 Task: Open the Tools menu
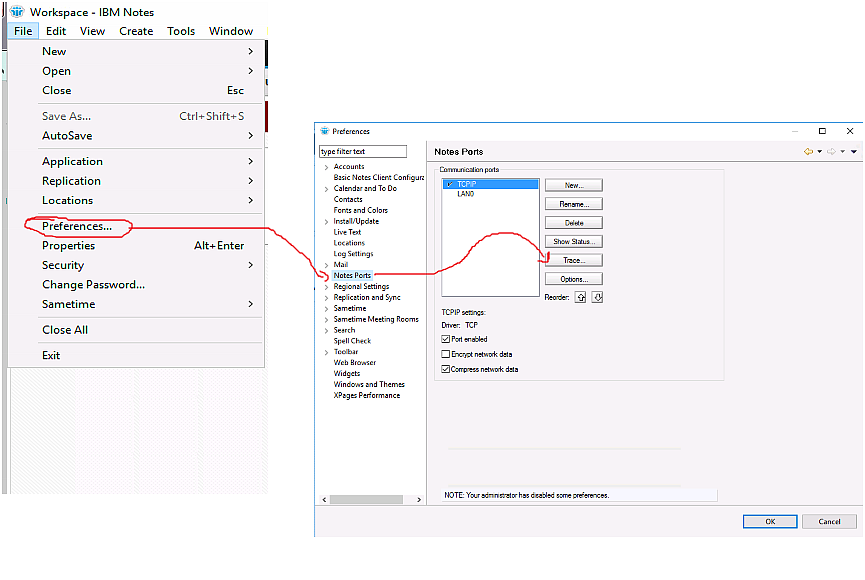pos(181,31)
